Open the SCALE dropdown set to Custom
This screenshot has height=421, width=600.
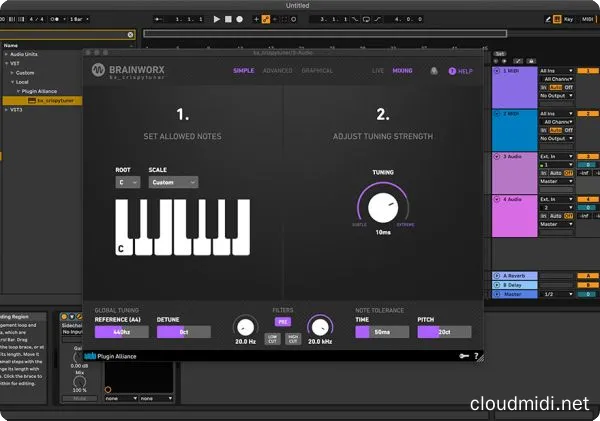tap(173, 183)
